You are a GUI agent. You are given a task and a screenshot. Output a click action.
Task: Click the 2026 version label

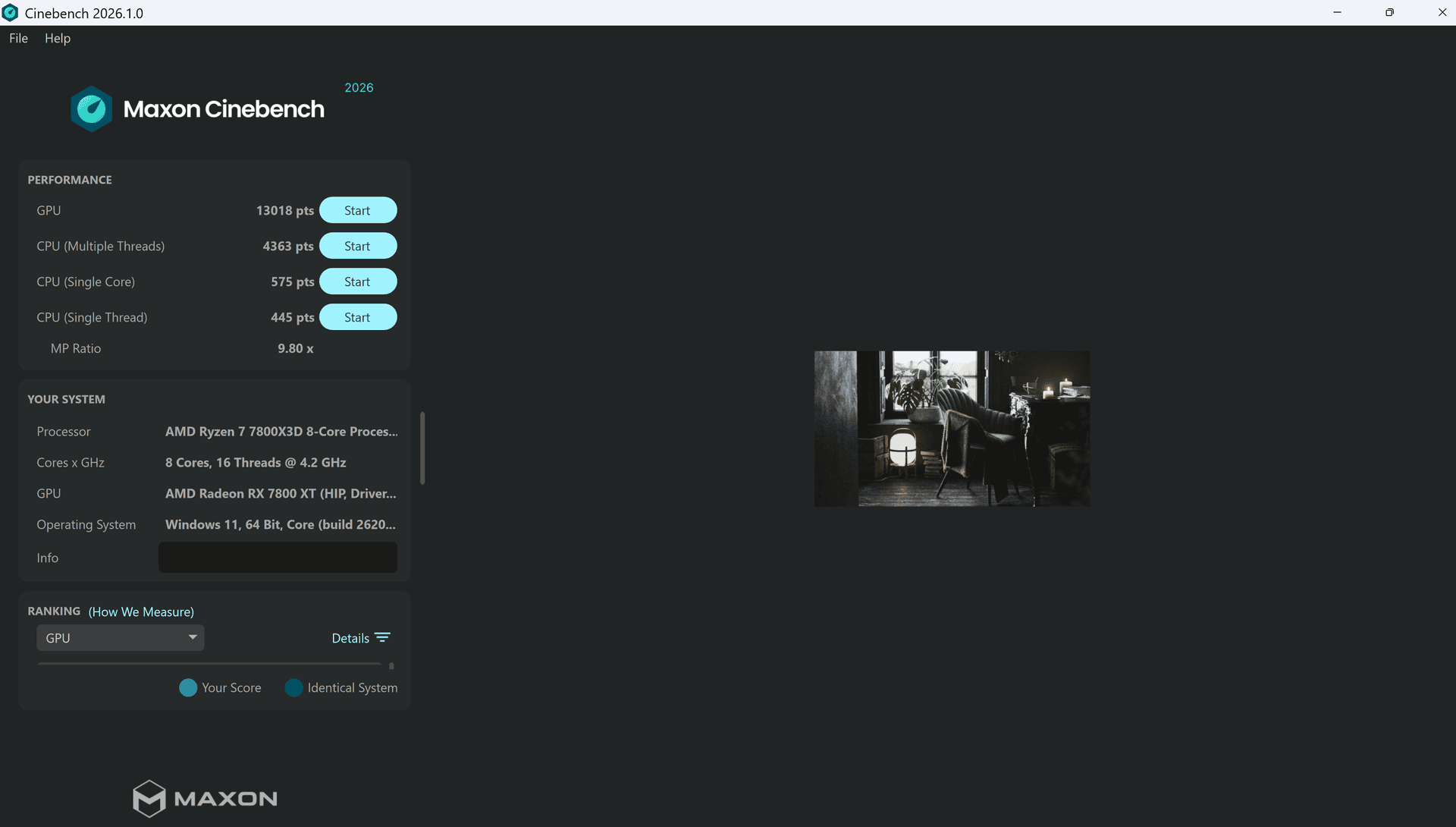(359, 88)
